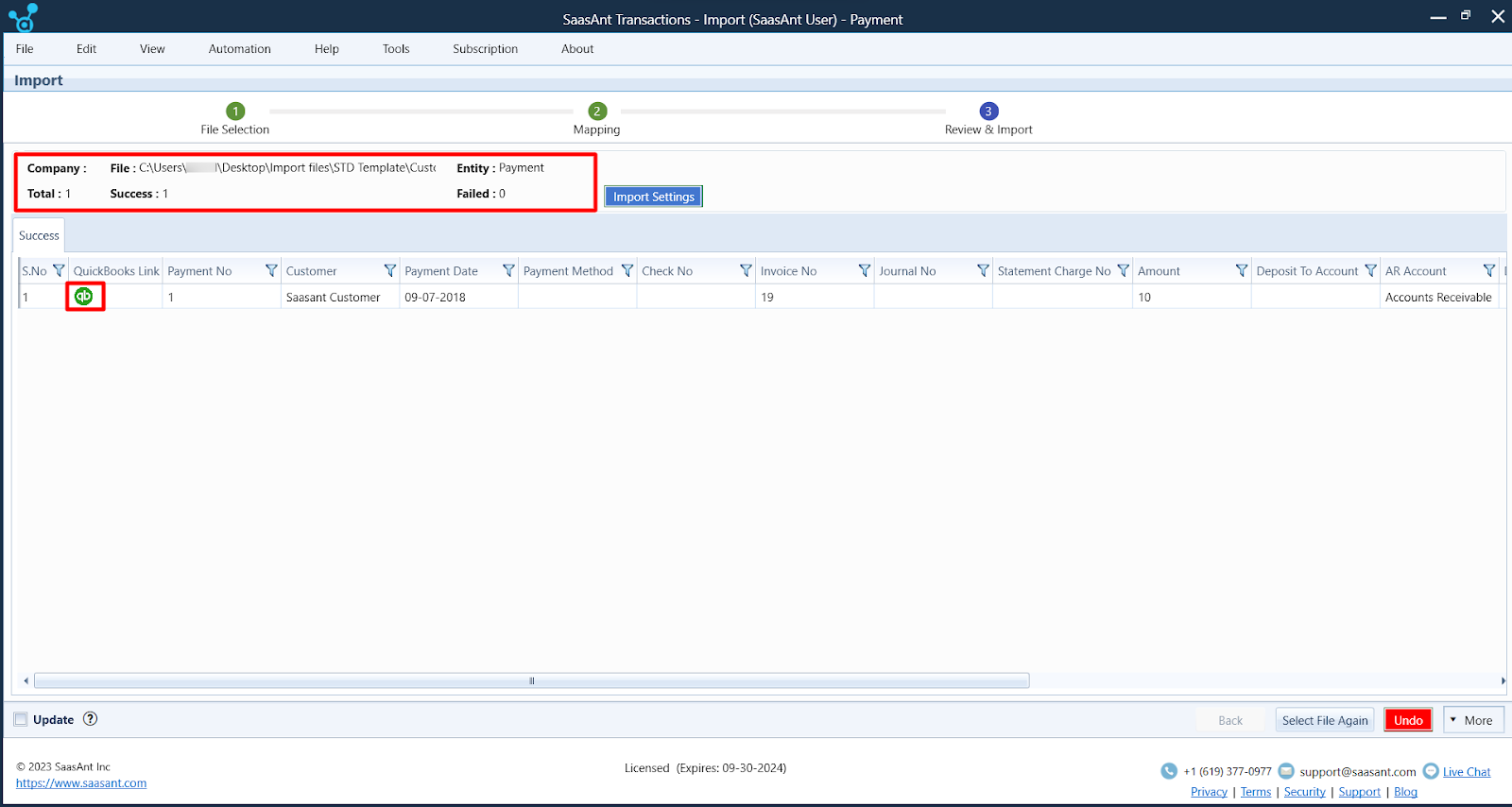
Task: Open the Automation menu
Action: tap(239, 49)
